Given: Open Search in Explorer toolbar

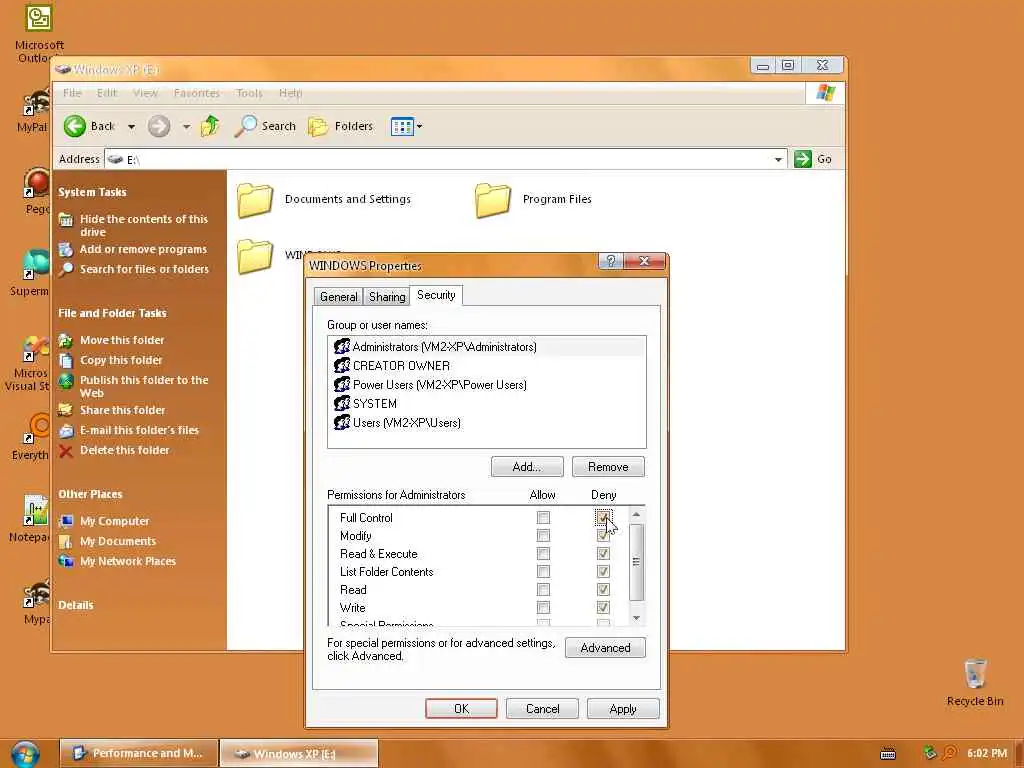Looking at the screenshot, I should (x=266, y=126).
